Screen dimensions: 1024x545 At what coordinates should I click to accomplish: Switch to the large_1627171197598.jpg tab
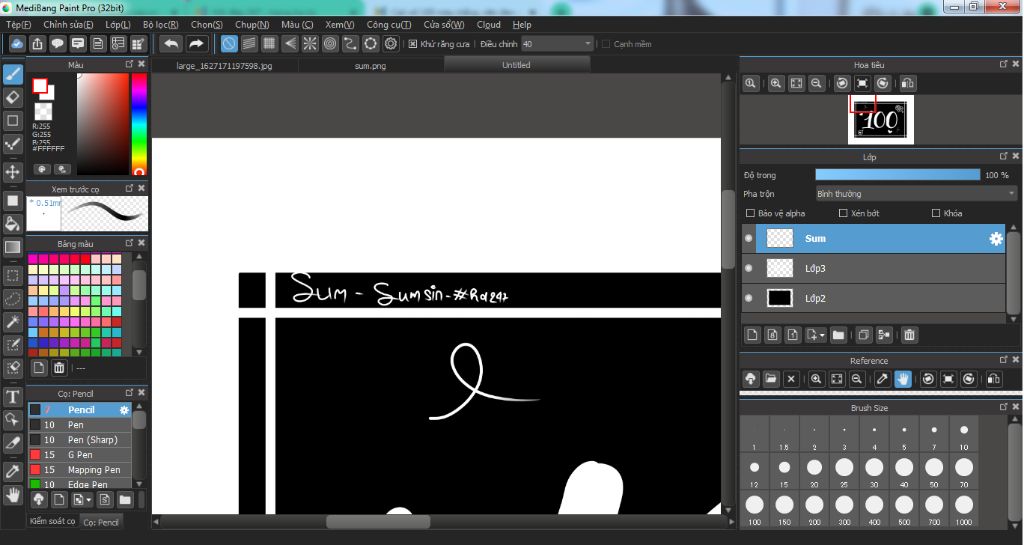pos(224,65)
